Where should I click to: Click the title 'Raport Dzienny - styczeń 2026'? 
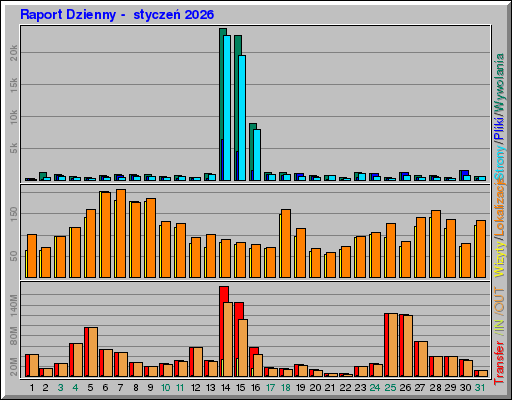click(117, 15)
